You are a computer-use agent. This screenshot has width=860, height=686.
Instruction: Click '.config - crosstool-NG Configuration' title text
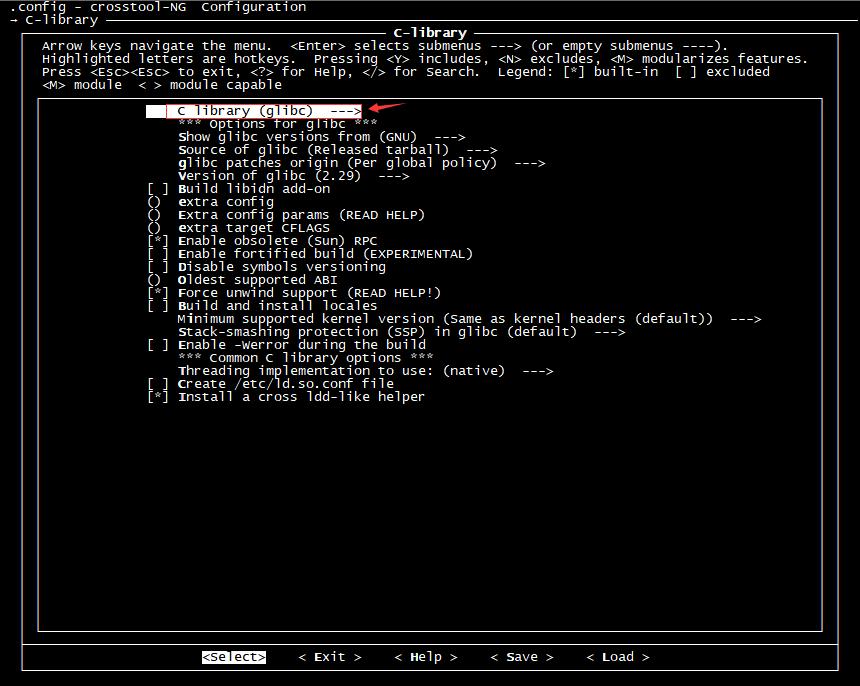(158, 7)
